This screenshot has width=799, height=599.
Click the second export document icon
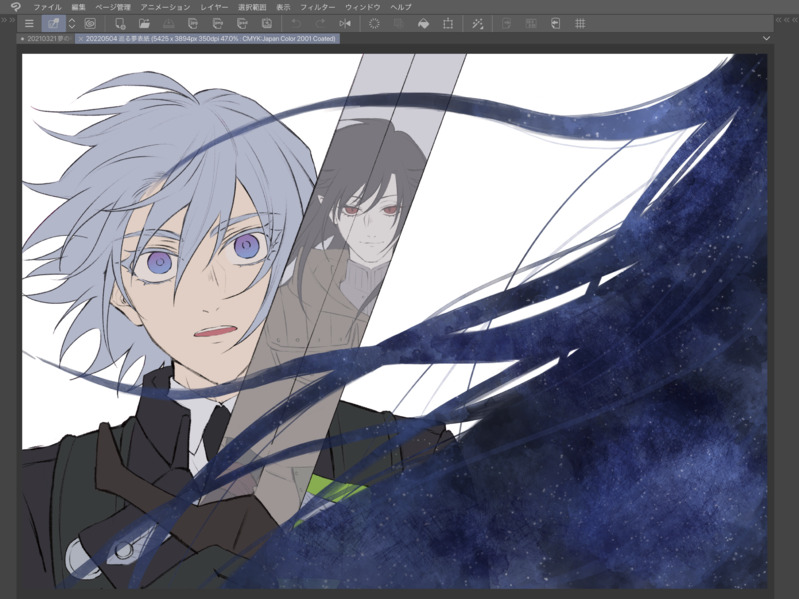pyautogui.click(x=218, y=23)
